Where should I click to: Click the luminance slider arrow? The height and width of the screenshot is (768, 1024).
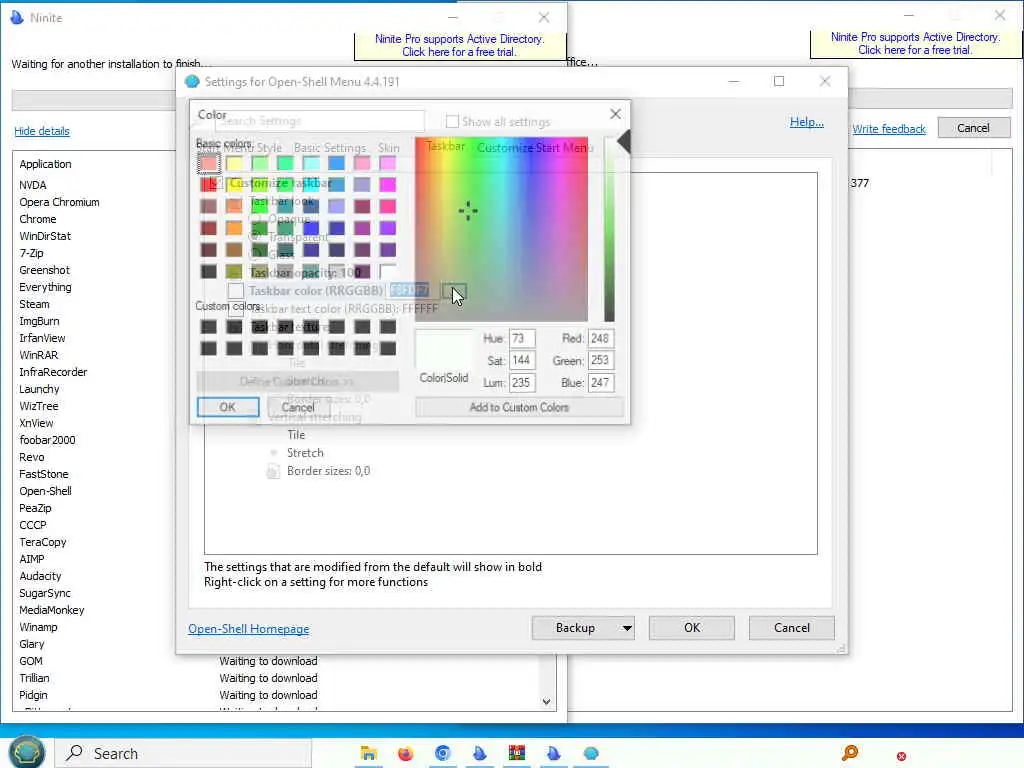[624, 142]
